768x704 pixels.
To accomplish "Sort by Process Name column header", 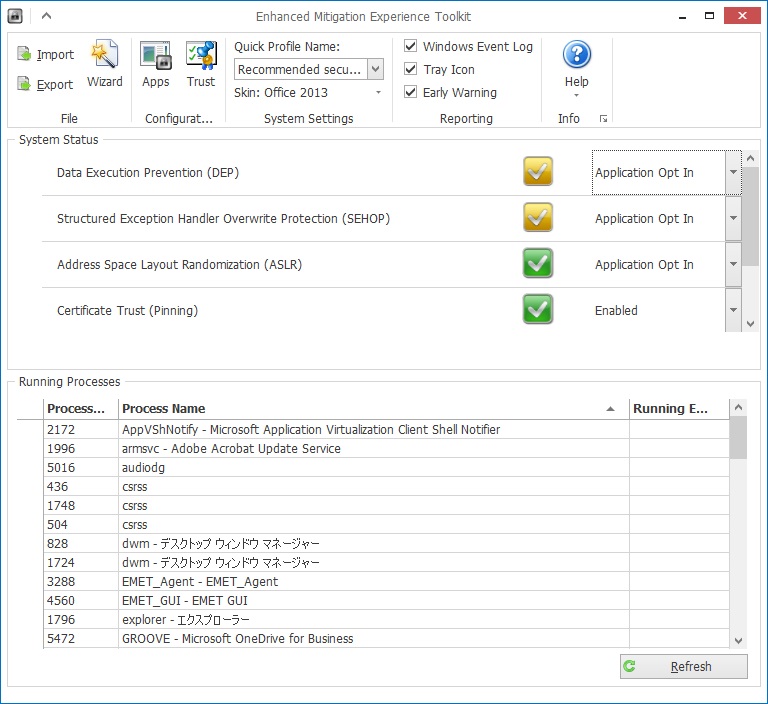I will tap(374, 409).
